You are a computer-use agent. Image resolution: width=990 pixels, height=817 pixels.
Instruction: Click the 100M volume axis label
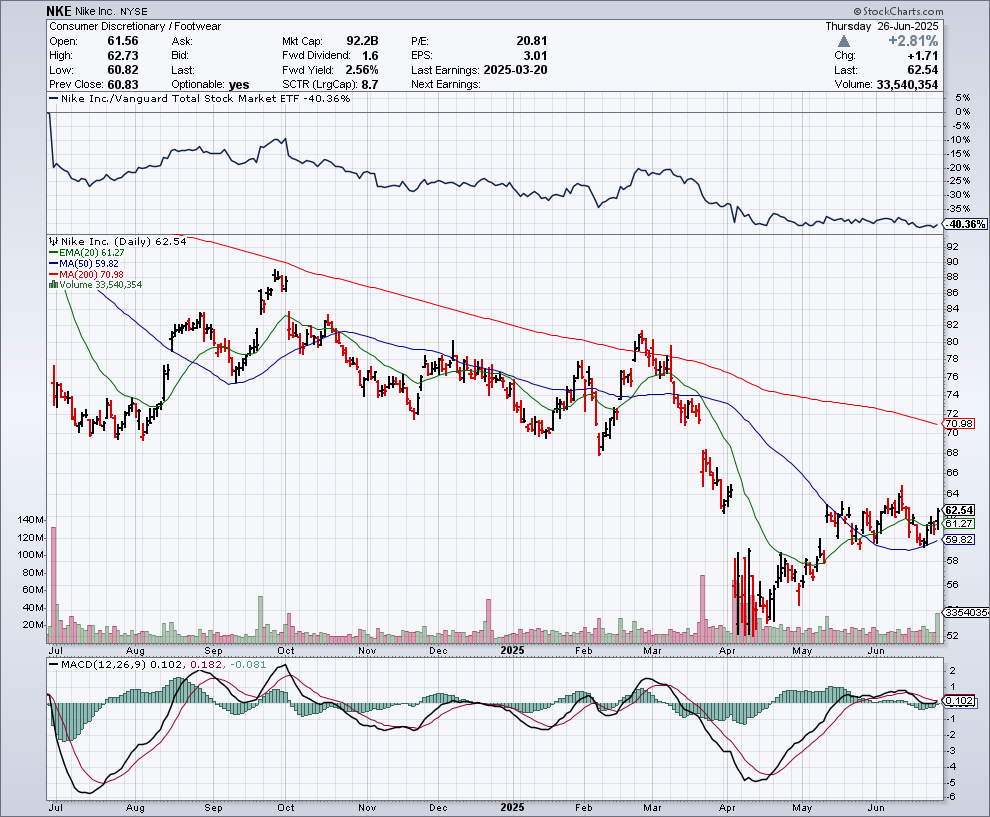[x=31, y=555]
